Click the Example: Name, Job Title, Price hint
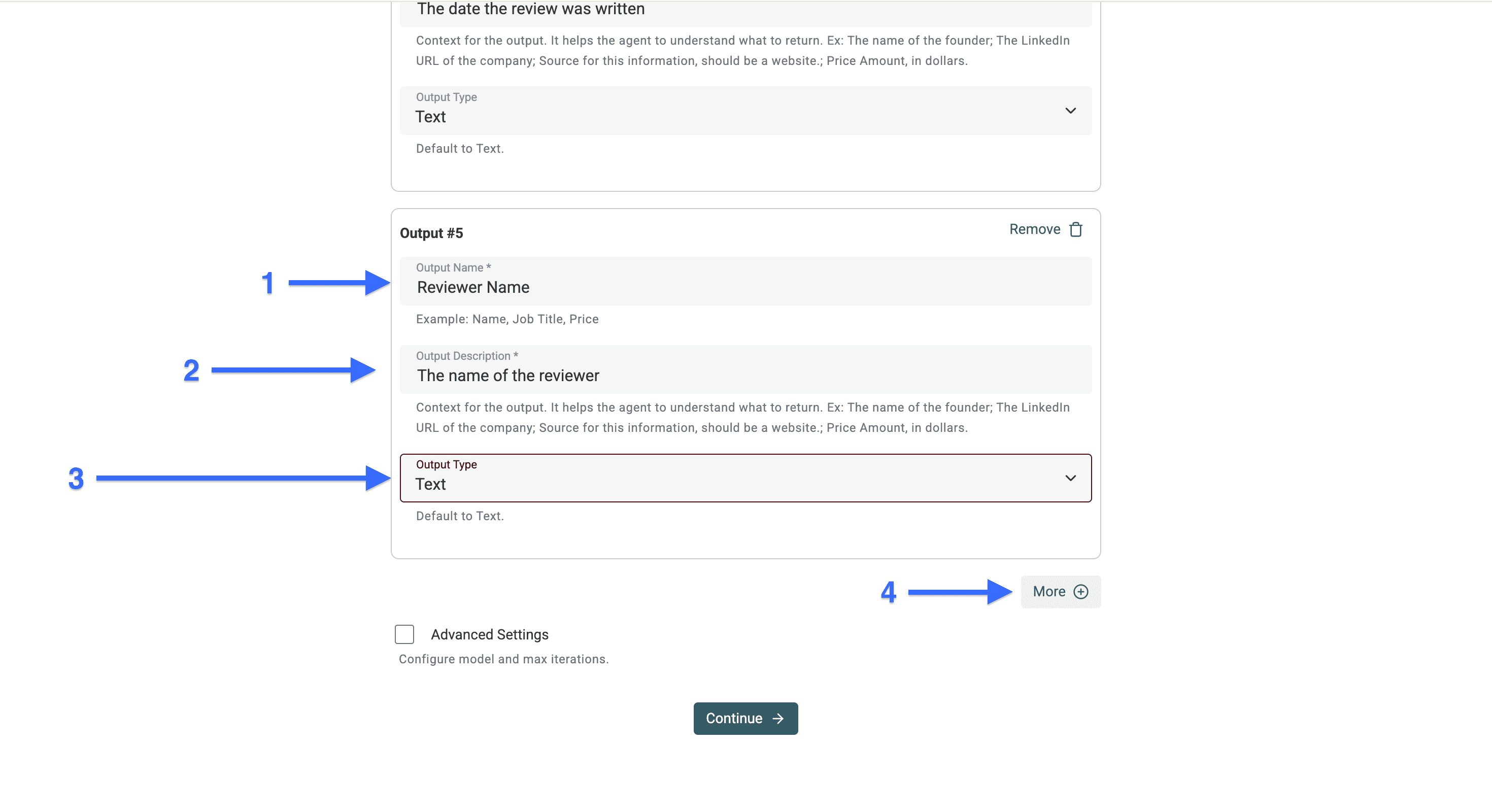 tap(507, 319)
